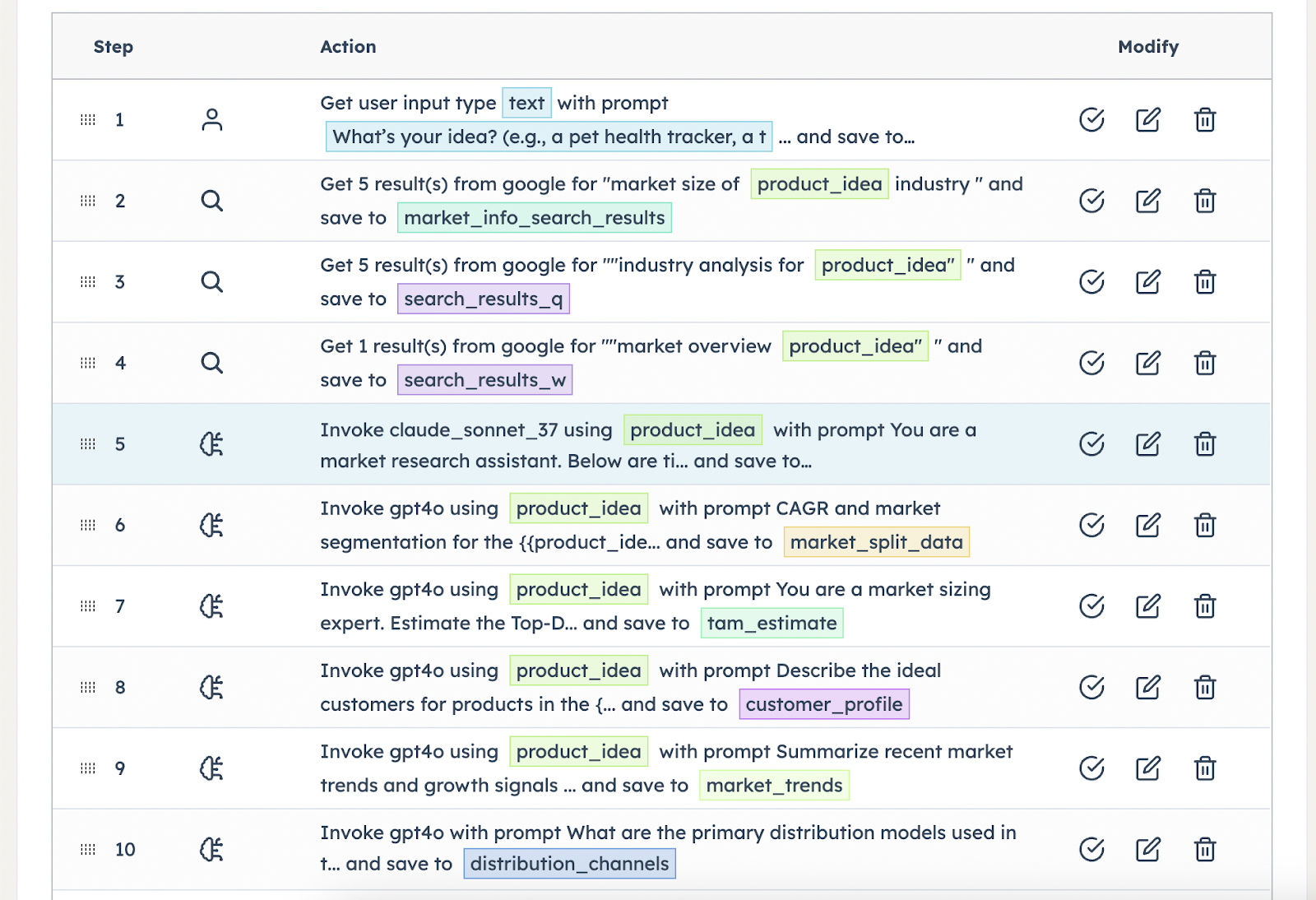Grab the drag handle of step 5
Image resolution: width=1316 pixels, height=900 pixels.
88,444
